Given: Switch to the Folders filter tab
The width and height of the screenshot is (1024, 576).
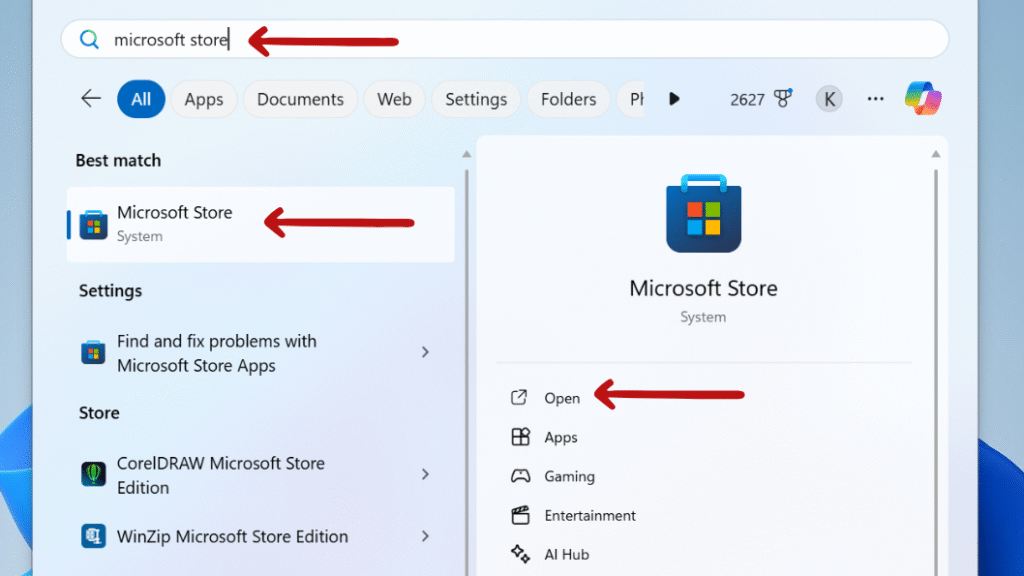Looking at the screenshot, I should pyautogui.click(x=568, y=99).
